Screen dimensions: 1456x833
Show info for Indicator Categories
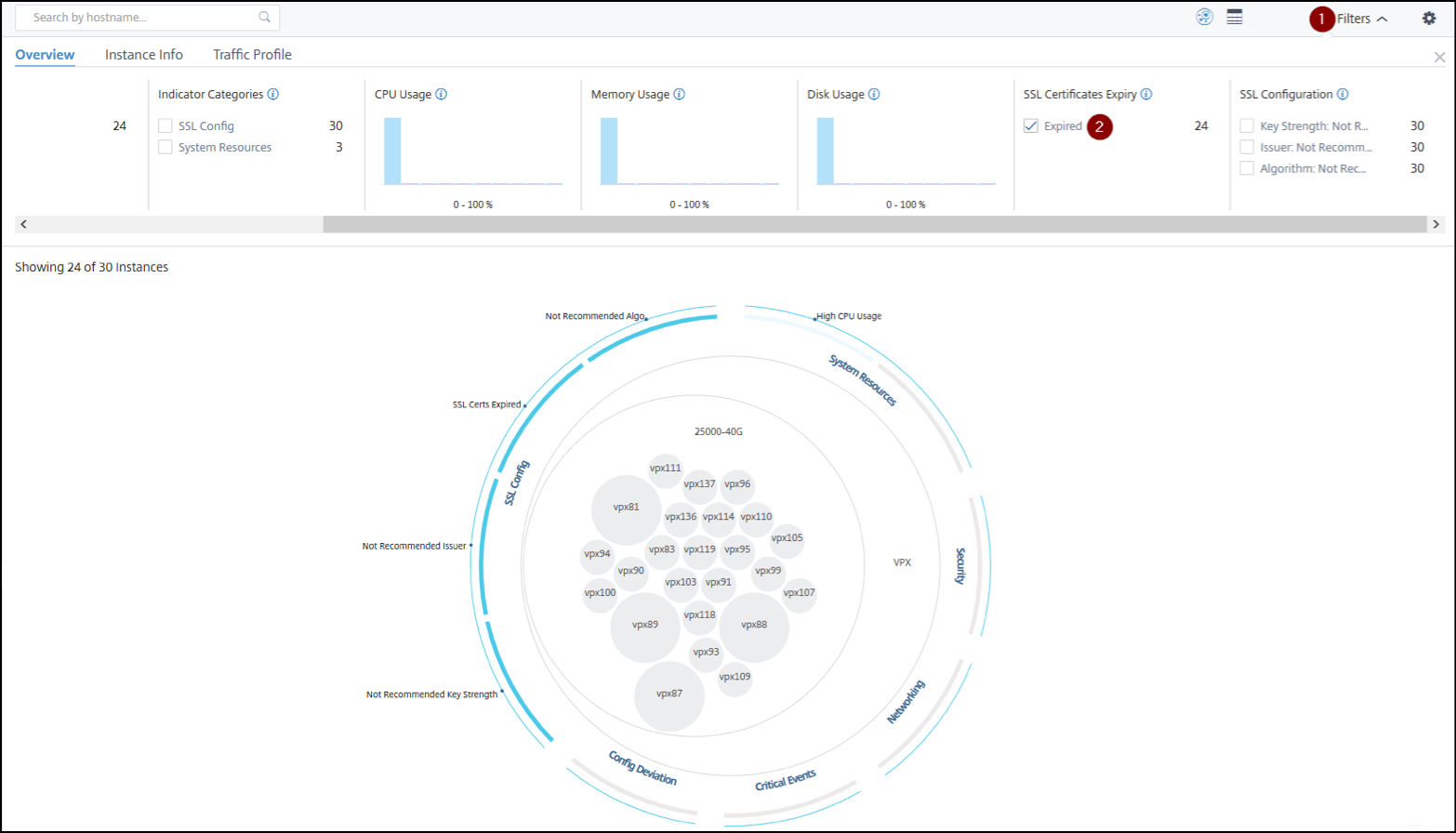273,94
